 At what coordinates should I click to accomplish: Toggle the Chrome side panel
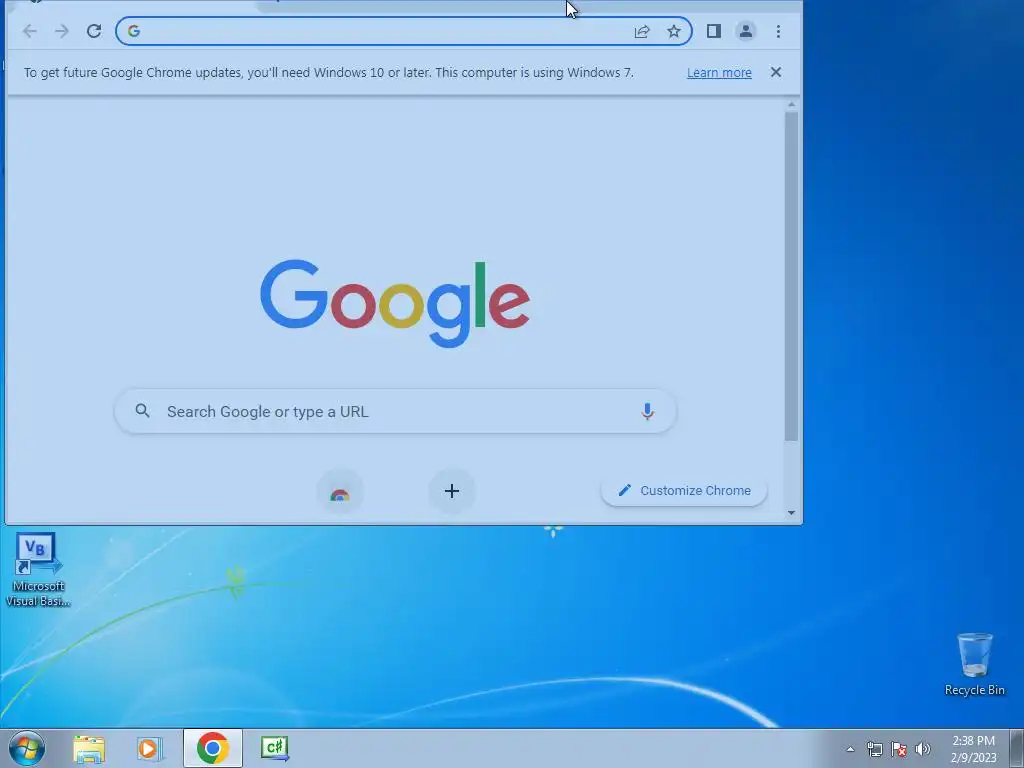[x=713, y=31]
